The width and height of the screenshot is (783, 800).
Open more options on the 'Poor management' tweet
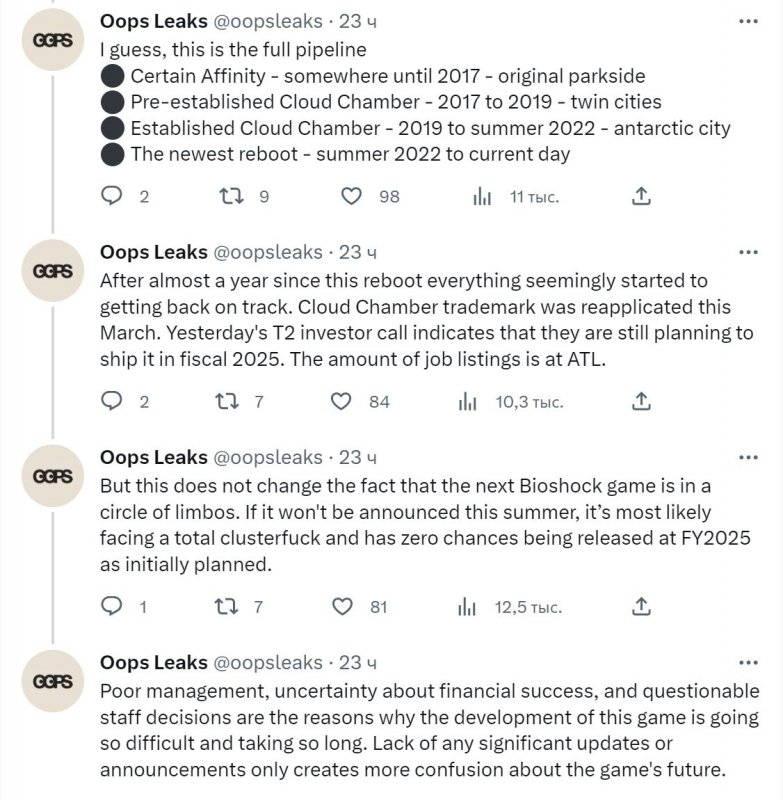747,662
